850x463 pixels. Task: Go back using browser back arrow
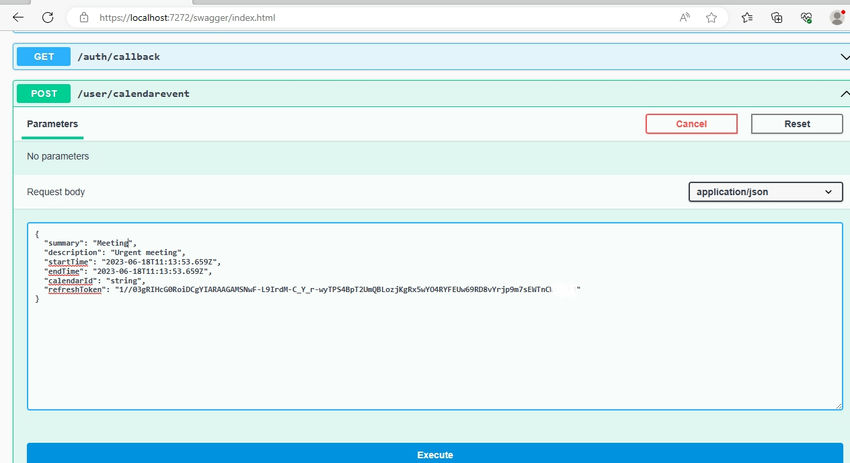(x=18, y=17)
